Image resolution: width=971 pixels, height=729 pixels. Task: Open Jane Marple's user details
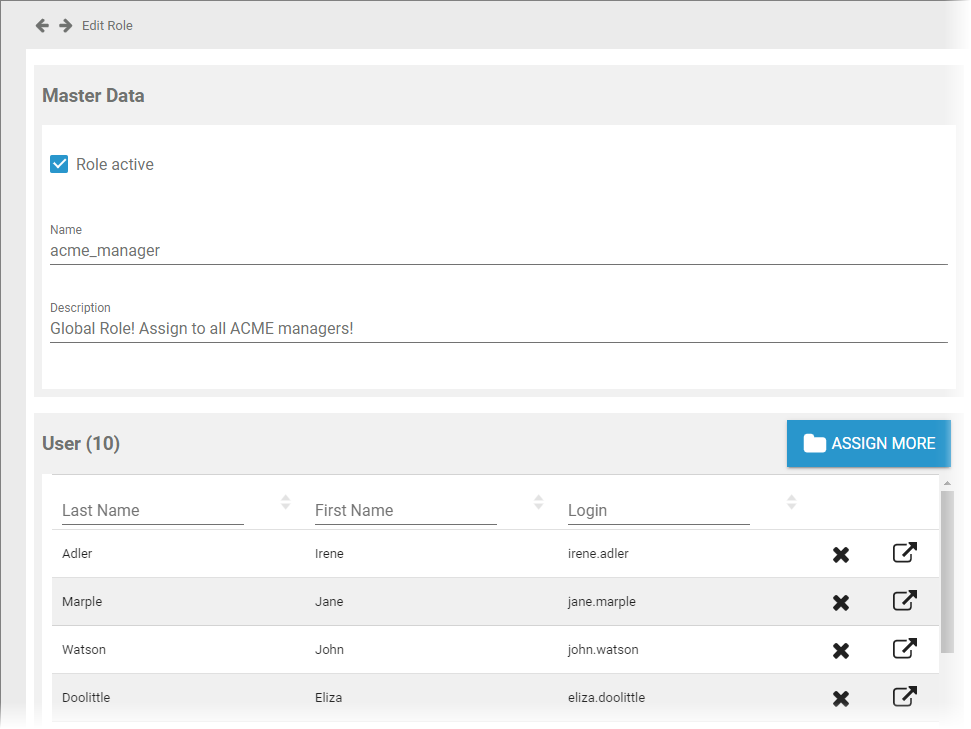(x=904, y=600)
